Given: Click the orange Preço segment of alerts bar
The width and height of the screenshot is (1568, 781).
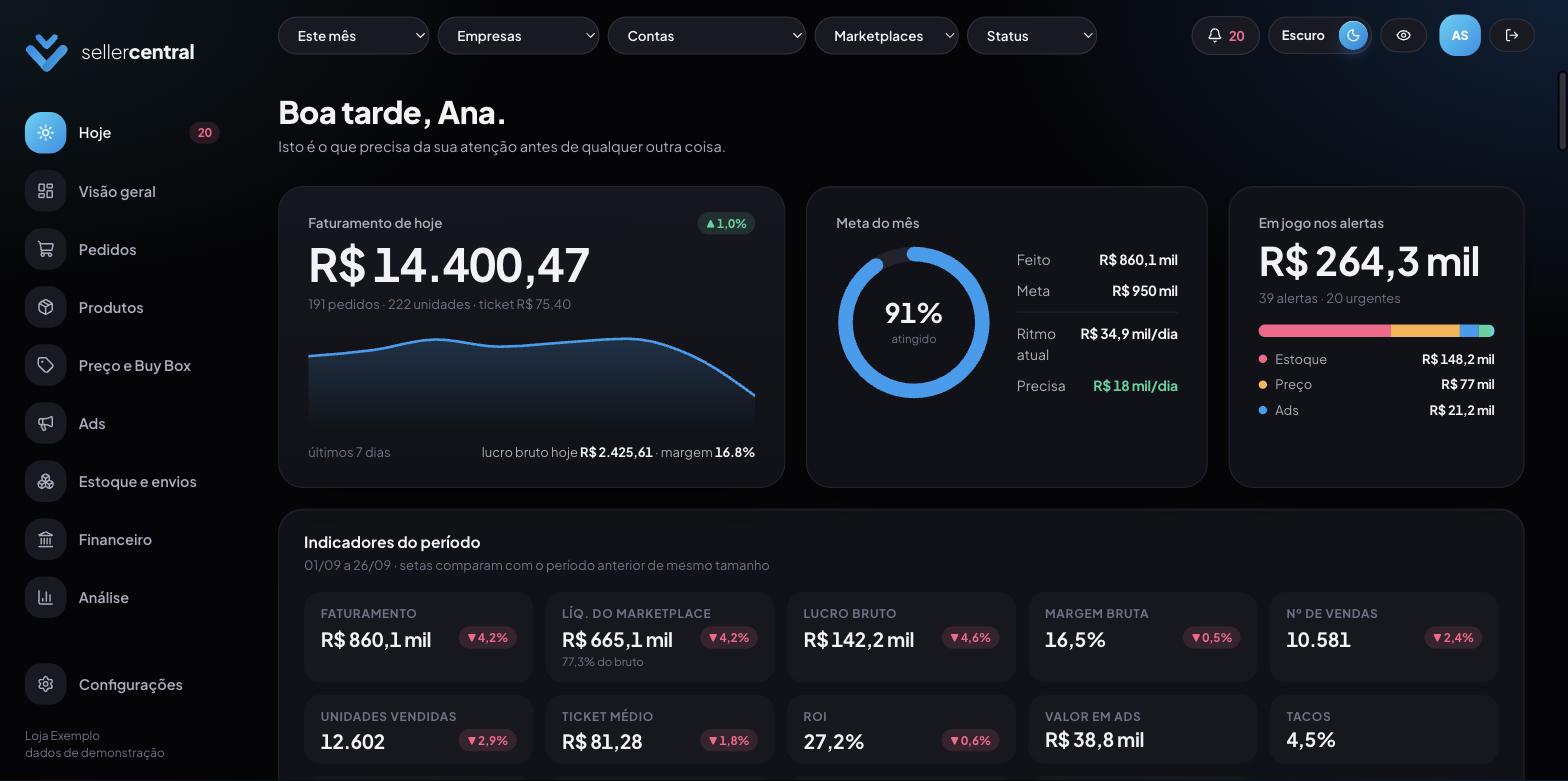Looking at the screenshot, I should click(1425, 331).
